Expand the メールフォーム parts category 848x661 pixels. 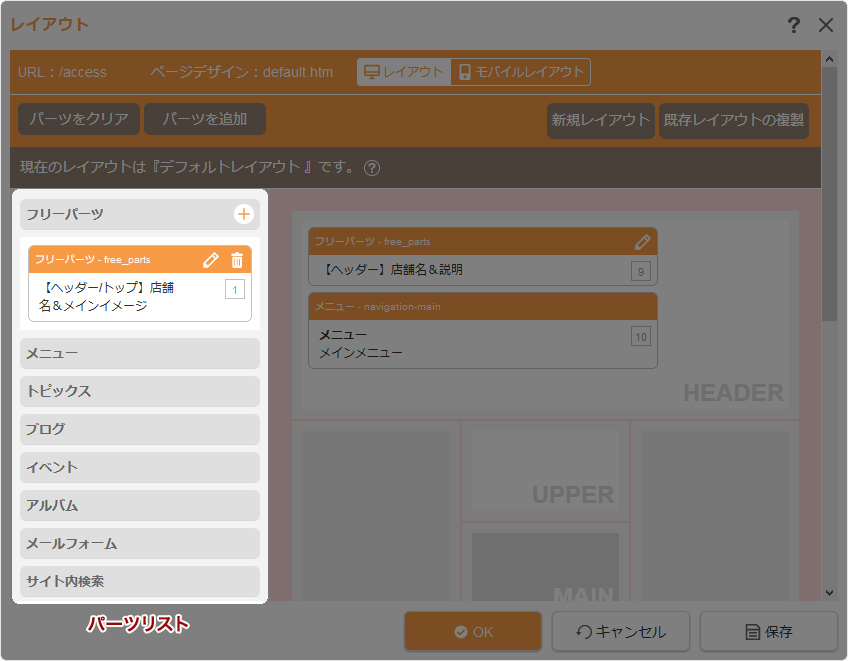[x=139, y=543]
